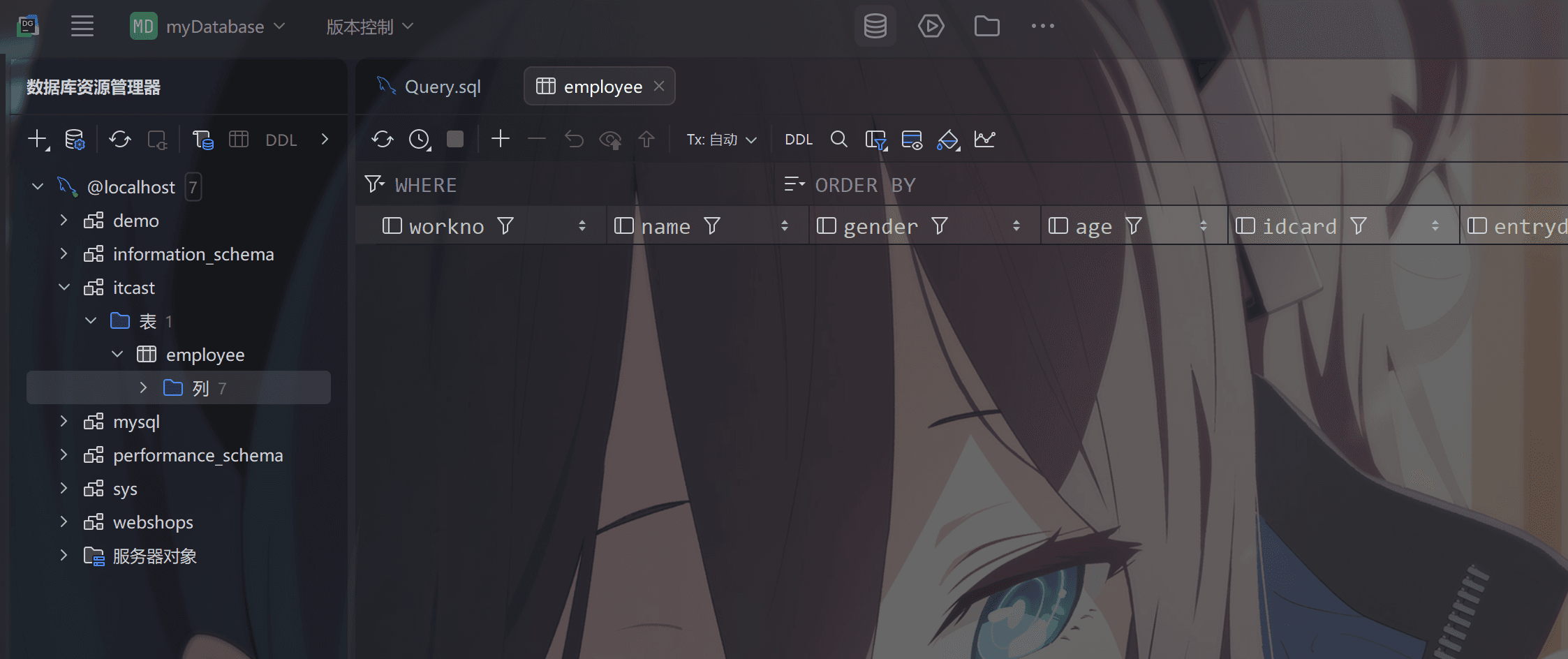This screenshot has width=1568, height=659.
Task: Toggle sort order on age column
Action: click(1203, 226)
